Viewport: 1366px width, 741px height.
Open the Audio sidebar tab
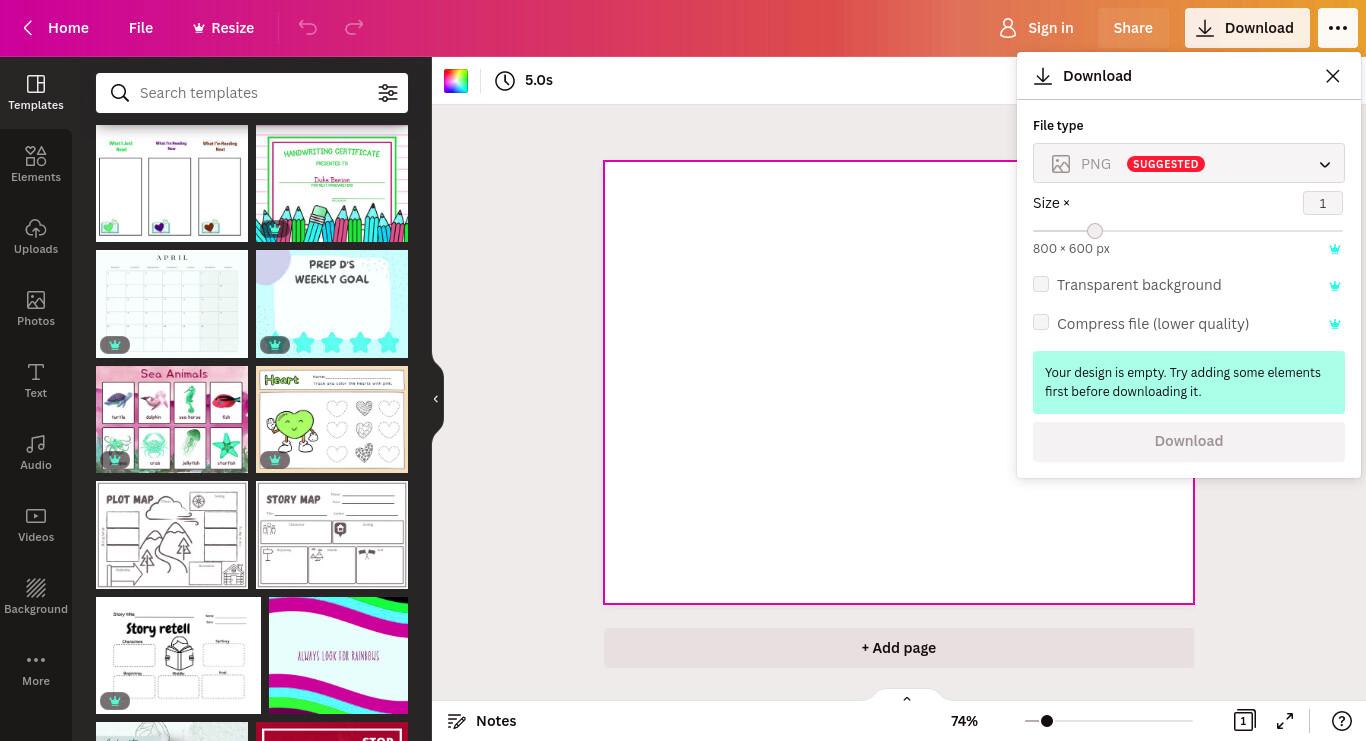[x=36, y=452]
